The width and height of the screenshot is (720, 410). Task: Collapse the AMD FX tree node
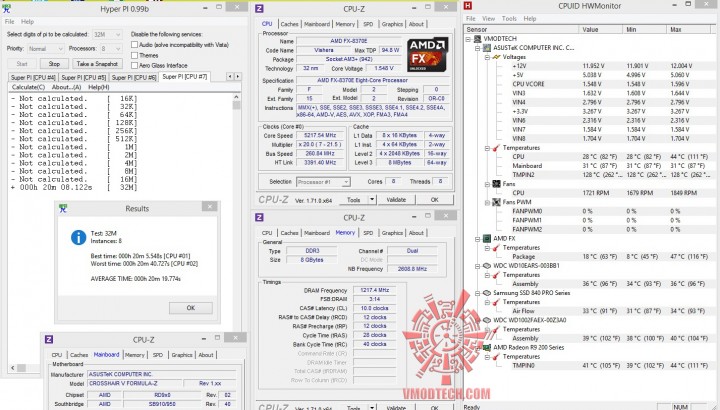pyautogui.click(x=478, y=238)
